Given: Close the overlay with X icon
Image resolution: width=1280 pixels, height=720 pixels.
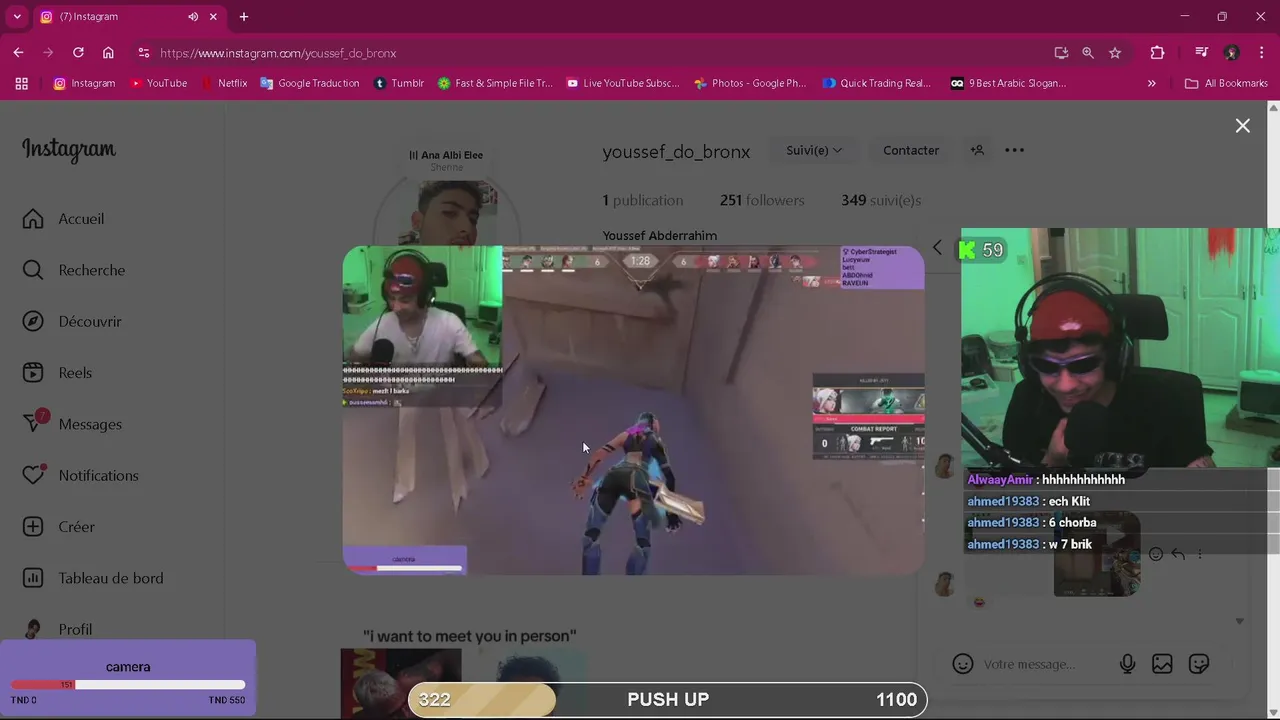Looking at the screenshot, I should 1243,126.
